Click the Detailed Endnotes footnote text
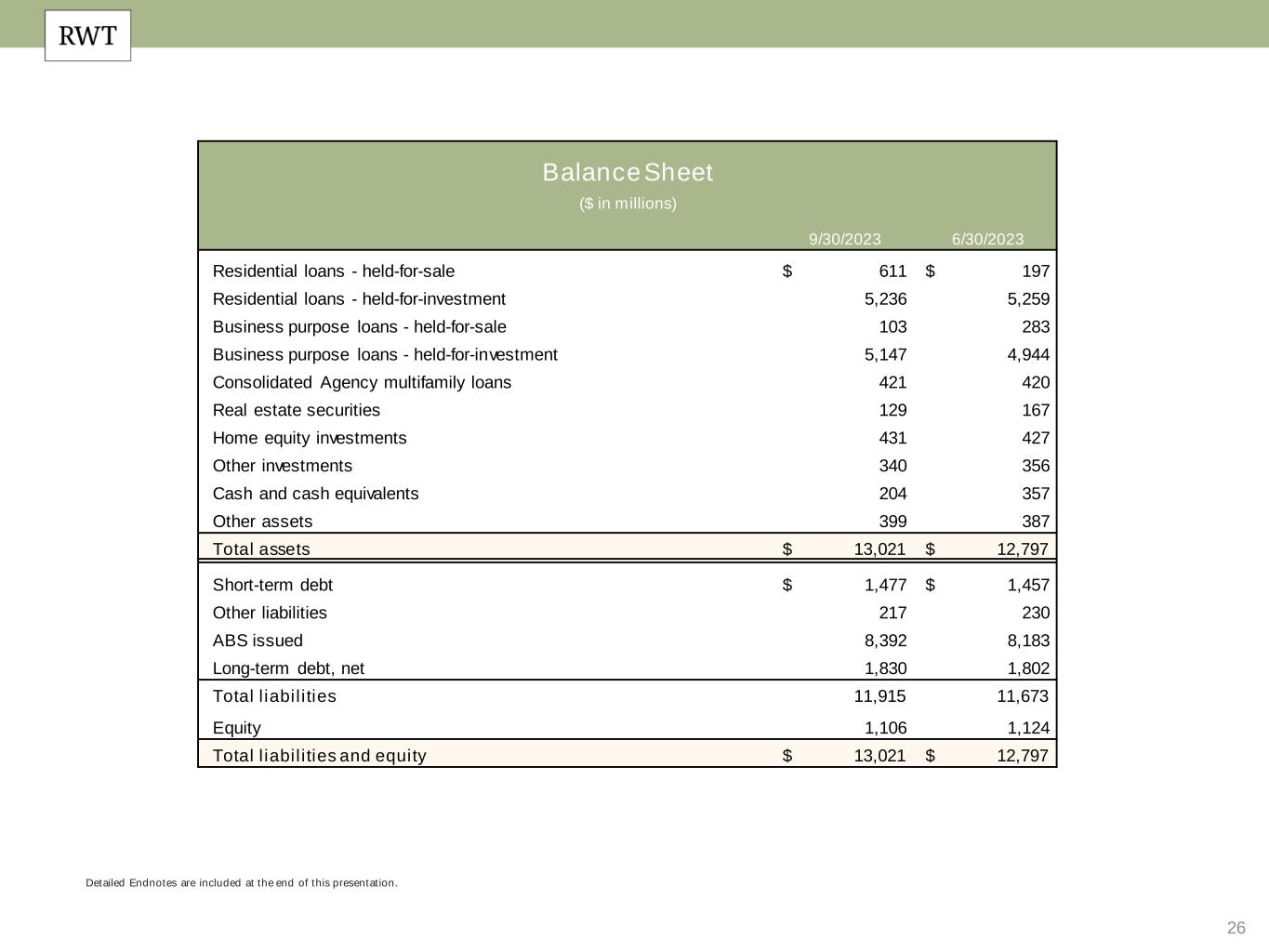 (241, 883)
